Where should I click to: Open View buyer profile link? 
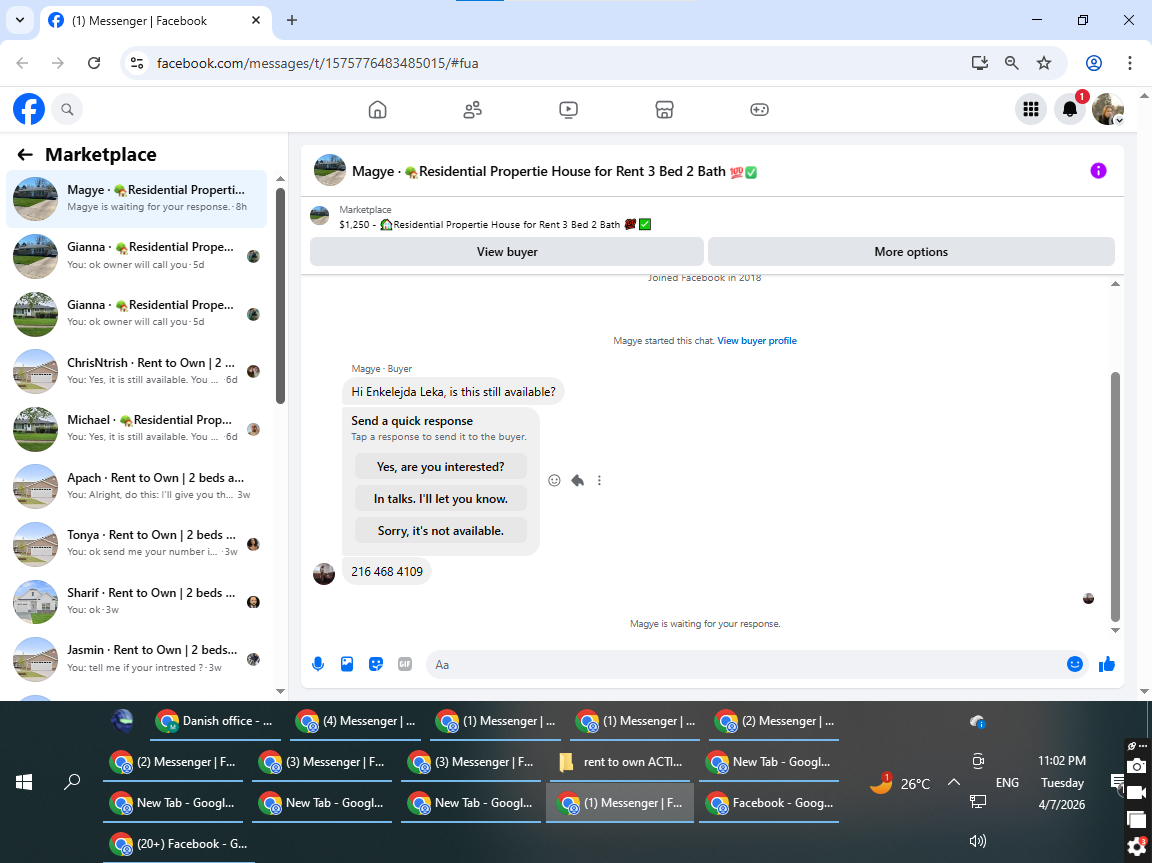[757, 341]
